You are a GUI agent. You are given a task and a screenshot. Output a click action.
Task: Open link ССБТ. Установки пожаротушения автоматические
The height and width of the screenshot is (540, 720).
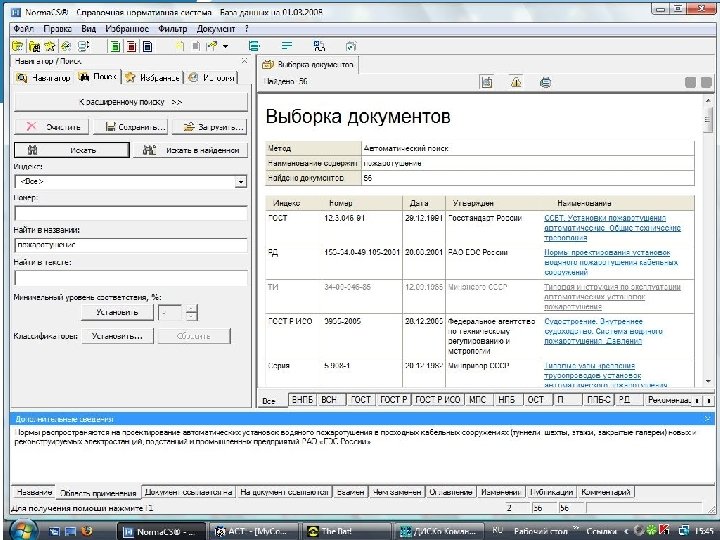(612, 228)
